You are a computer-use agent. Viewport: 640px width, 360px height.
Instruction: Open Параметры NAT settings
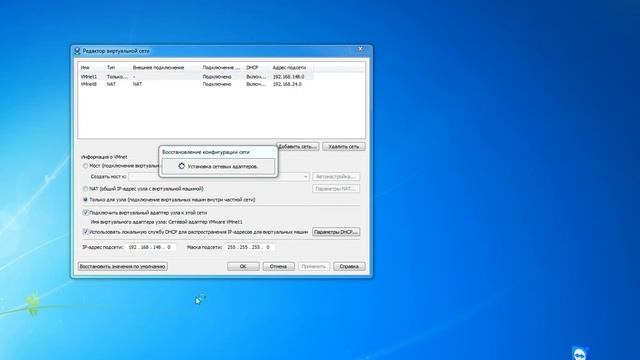(336, 189)
